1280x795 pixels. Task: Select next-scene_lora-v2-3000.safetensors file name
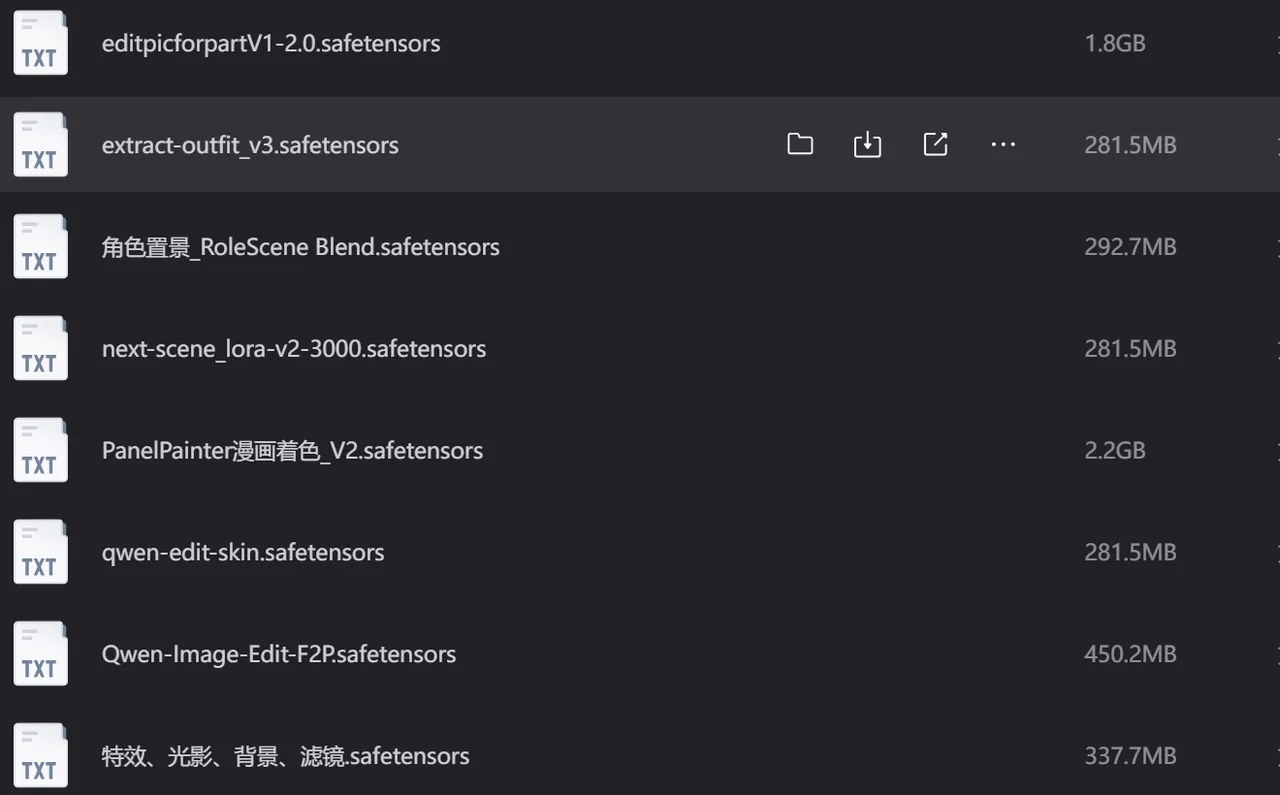click(294, 349)
